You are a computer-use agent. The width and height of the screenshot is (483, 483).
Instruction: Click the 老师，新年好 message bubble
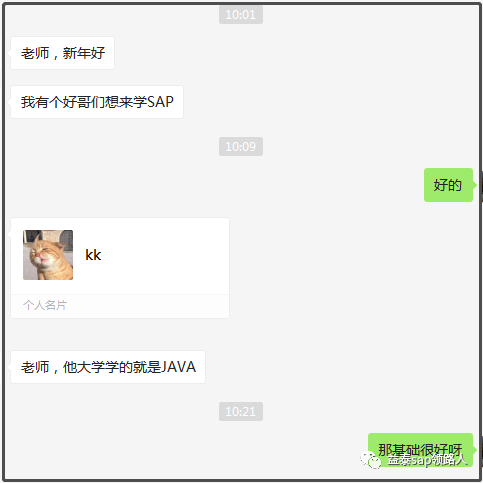[x=63, y=53]
